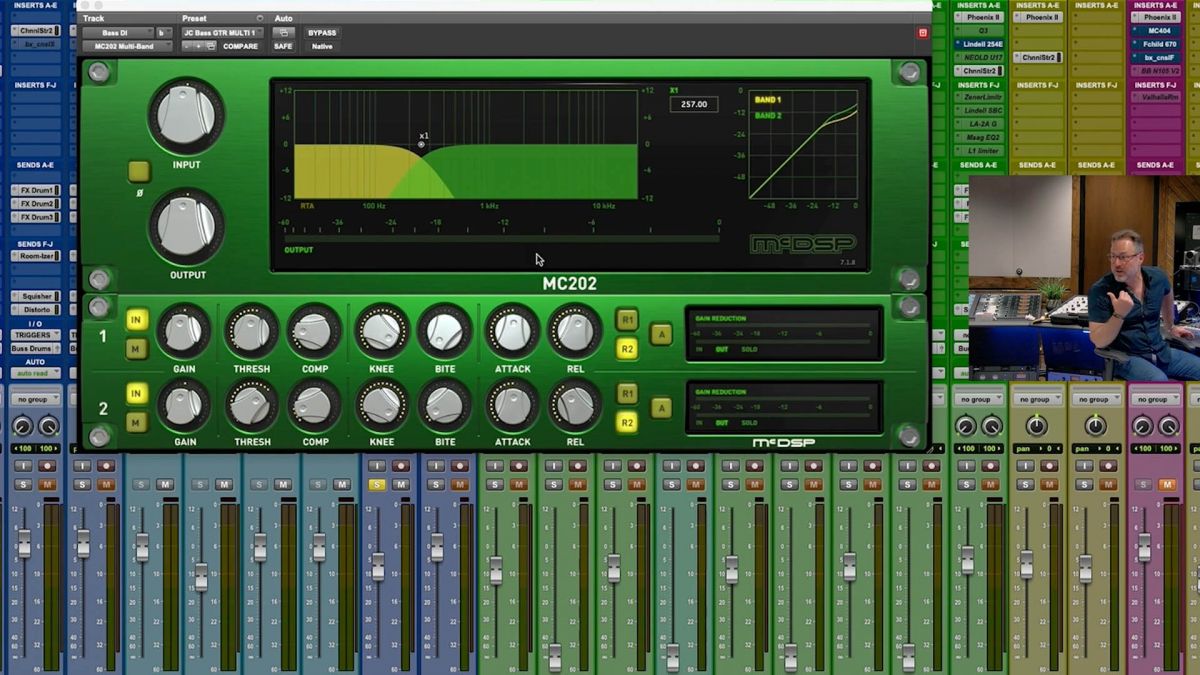Click band 1 THRESH knob
The width and height of the screenshot is (1200, 675).
pos(252,332)
